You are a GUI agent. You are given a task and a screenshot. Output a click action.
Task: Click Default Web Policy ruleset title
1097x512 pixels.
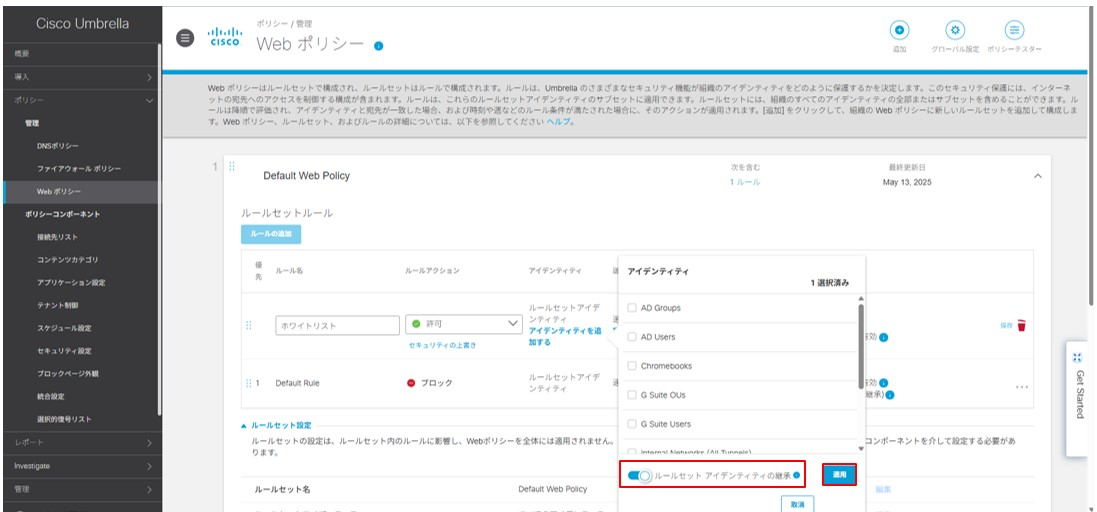tap(306, 176)
